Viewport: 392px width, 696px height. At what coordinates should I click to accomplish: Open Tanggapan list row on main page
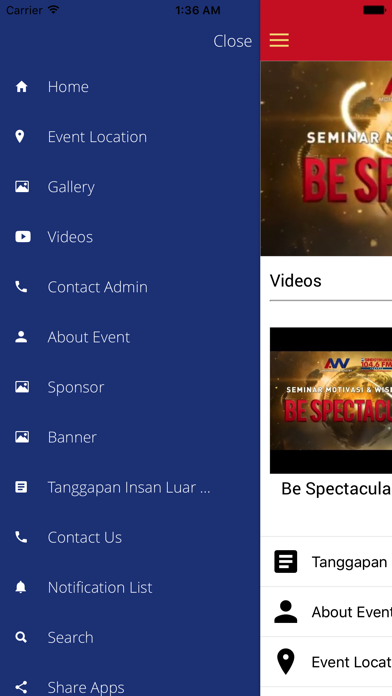326,562
